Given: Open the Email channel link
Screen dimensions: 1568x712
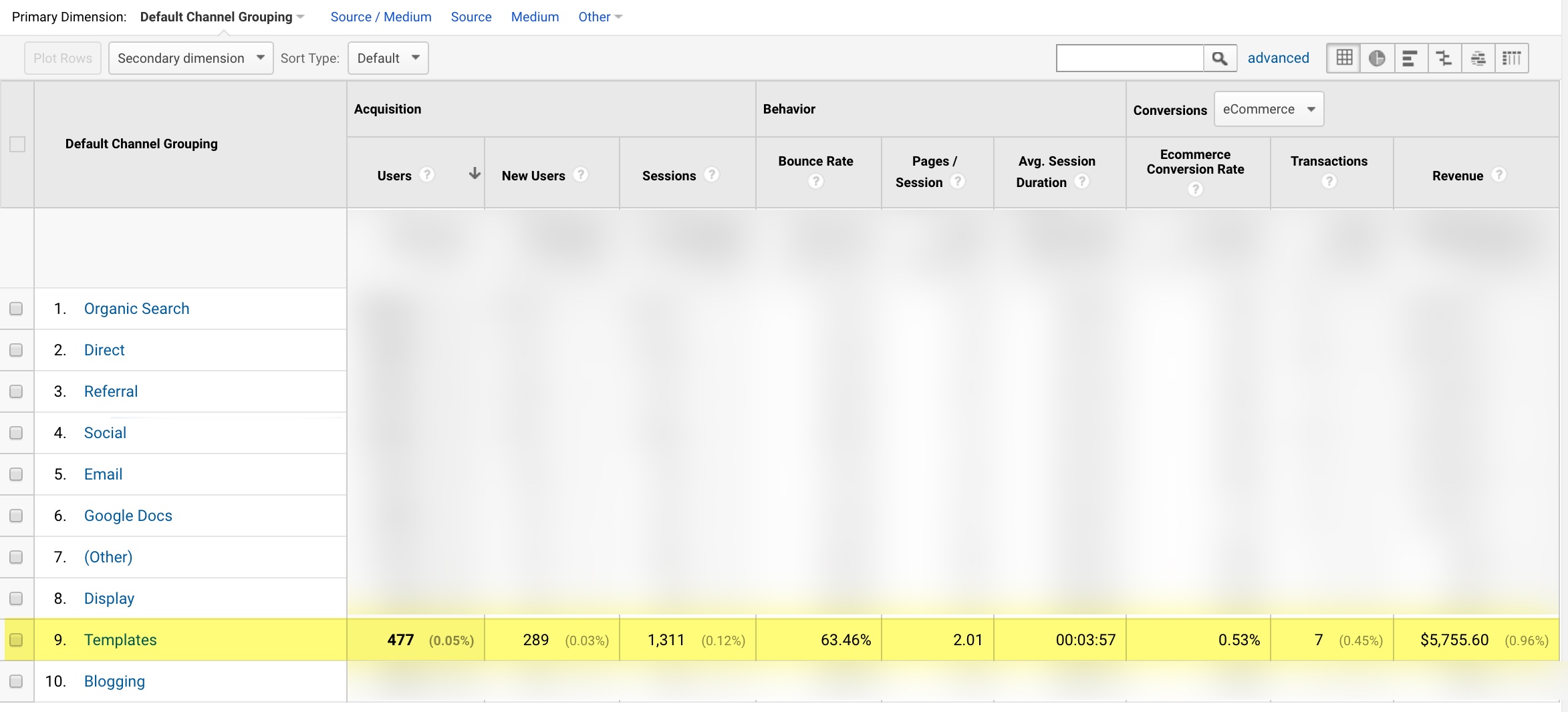Looking at the screenshot, I should (103, 474).
